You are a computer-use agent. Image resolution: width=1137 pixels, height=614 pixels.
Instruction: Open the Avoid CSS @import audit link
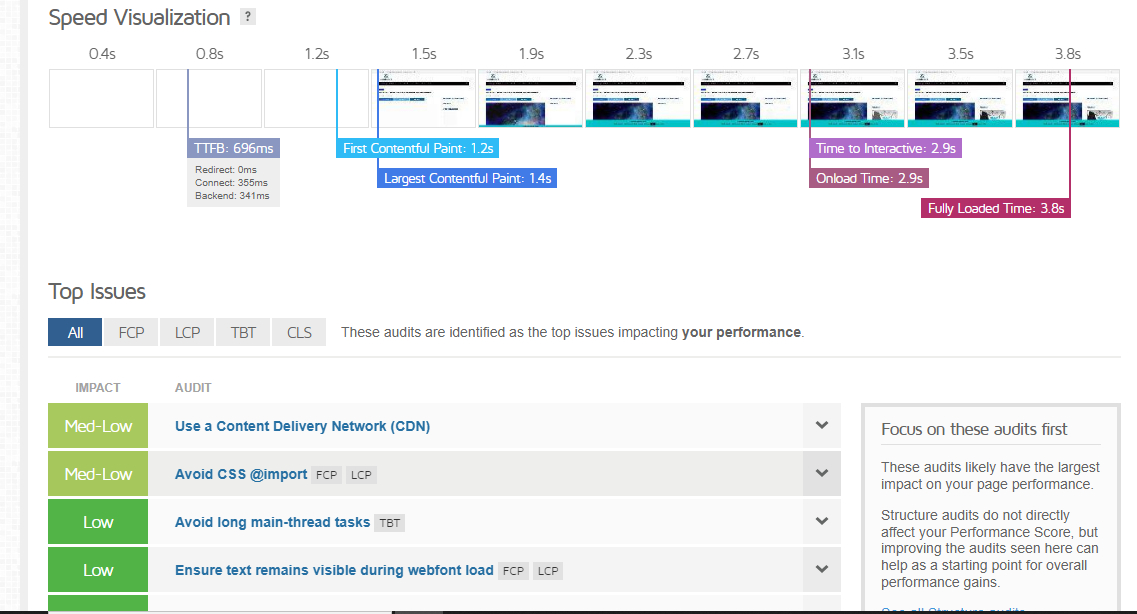click(x=241, y=474)
